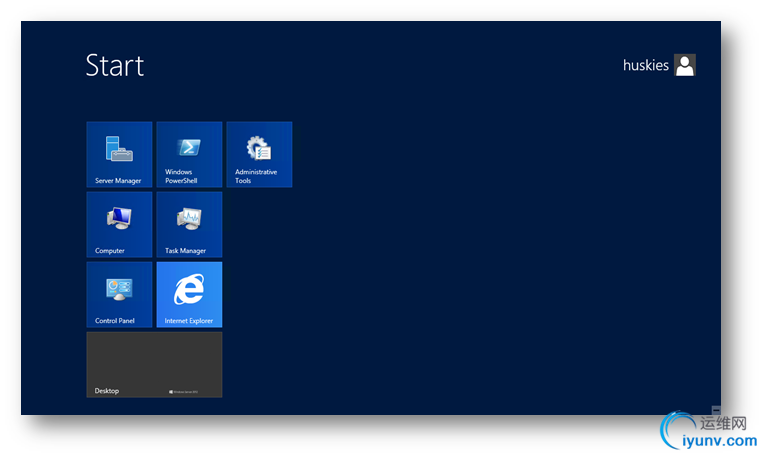Viewport: 763px width, 457px height.
Task: Open the Server Manager tile
Action: click(x=119, y=154)
